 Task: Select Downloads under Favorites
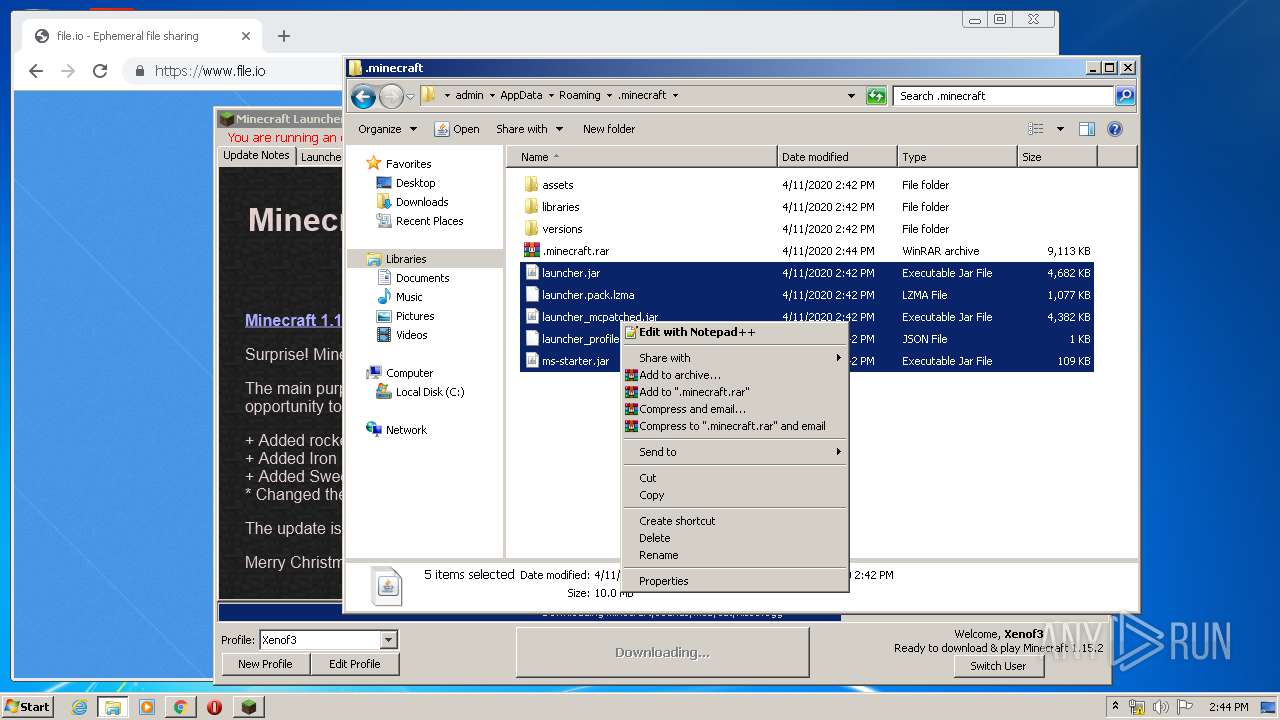422,202
